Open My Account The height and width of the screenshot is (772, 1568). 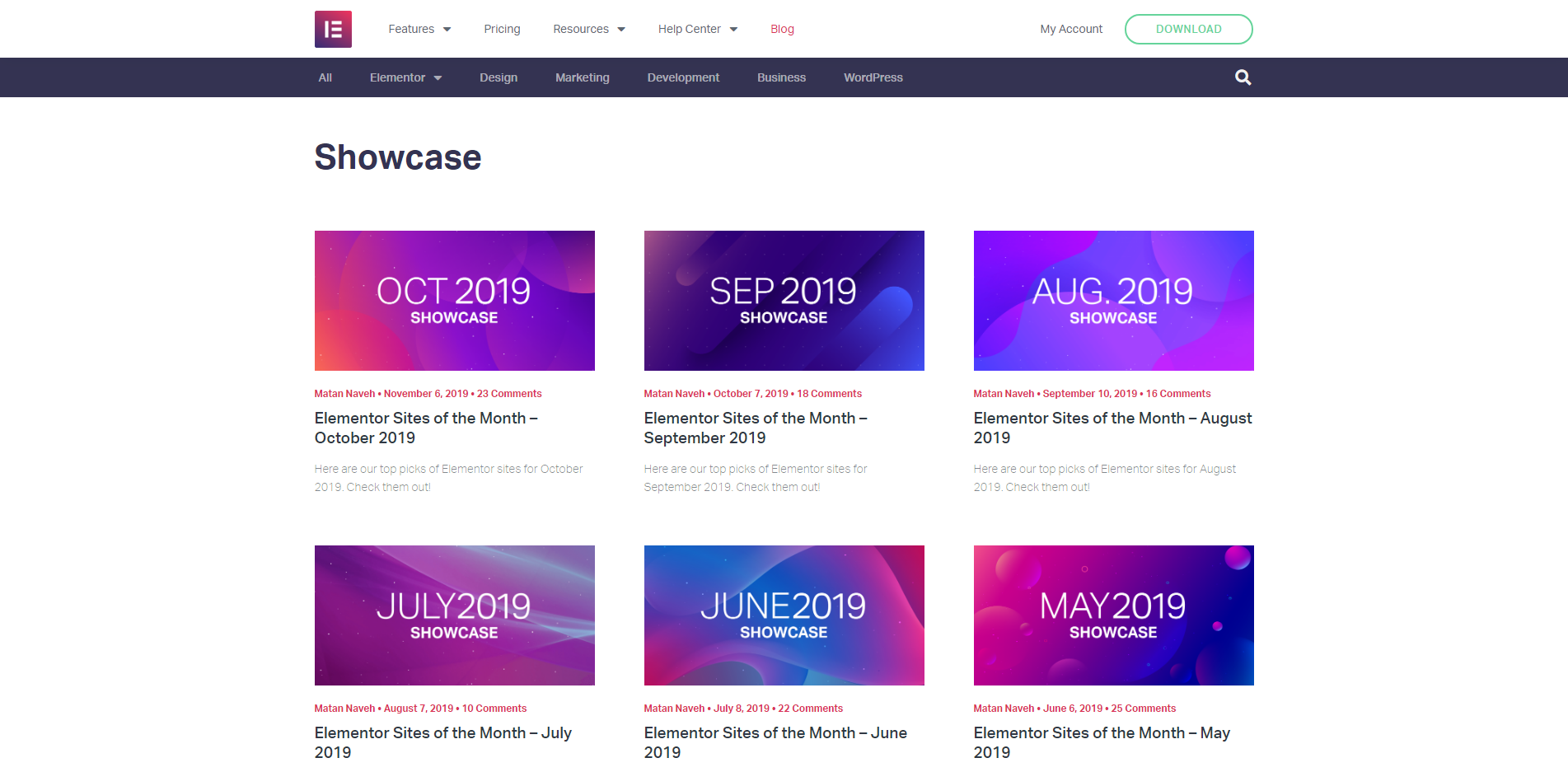tap(1070, 29)
